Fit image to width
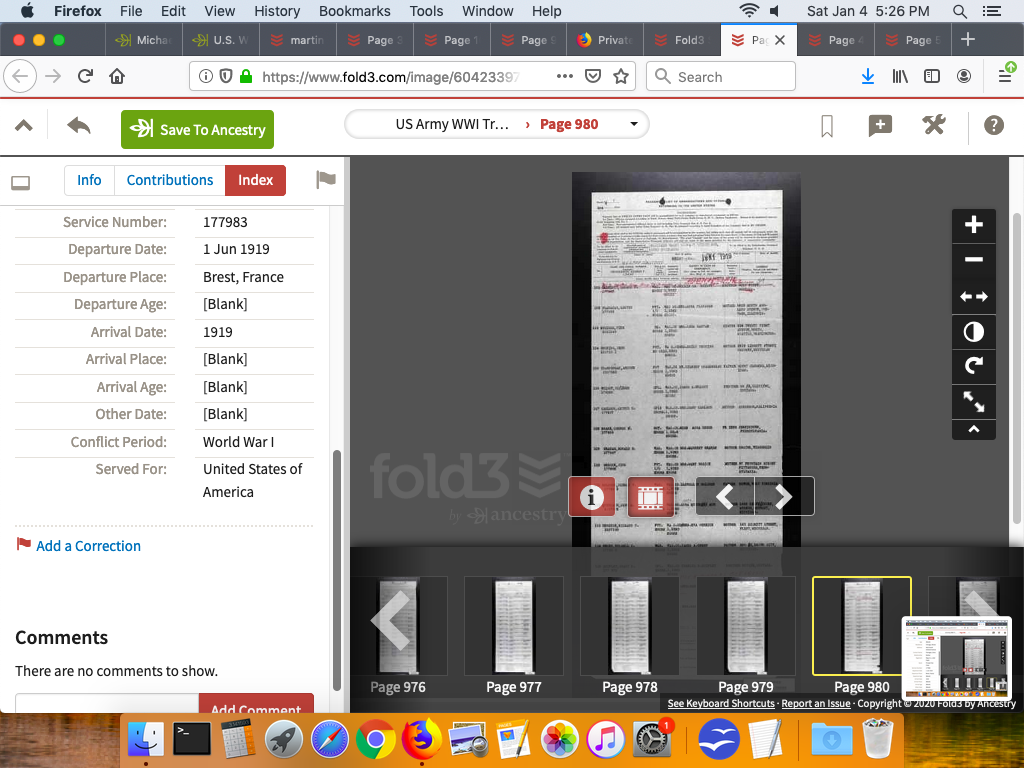This screenshot has width=1024, height=768. [x=973, y=296]
